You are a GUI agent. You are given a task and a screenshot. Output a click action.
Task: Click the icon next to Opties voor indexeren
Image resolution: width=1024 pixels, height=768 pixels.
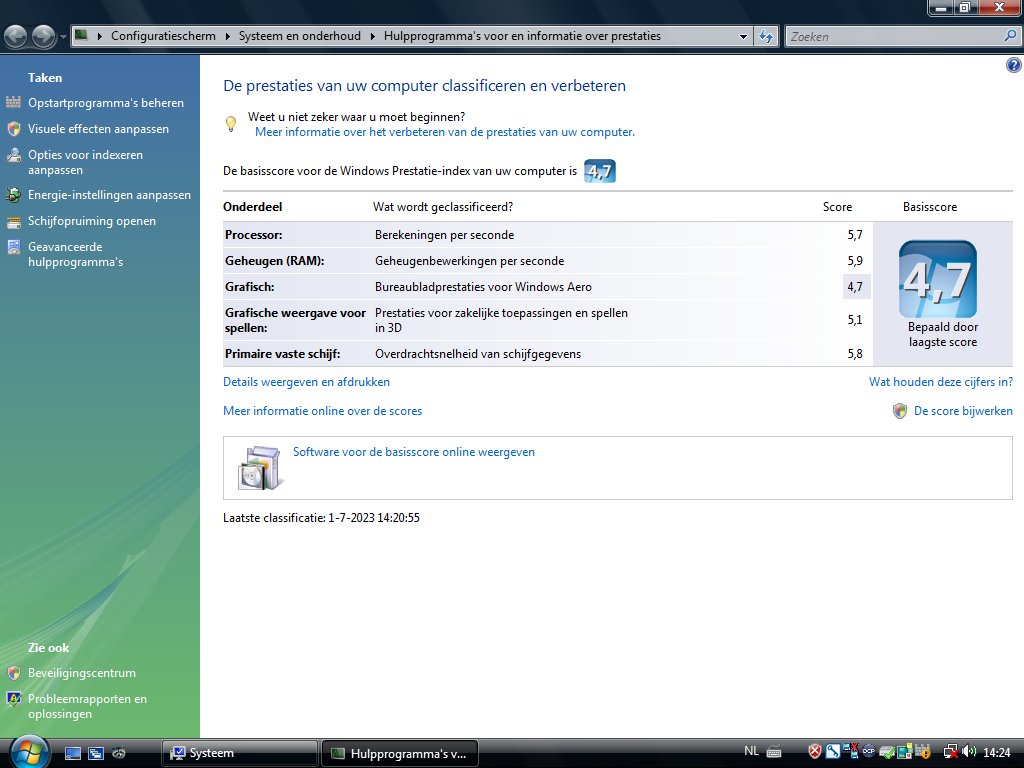pyautogui.click(x=14, y=155)
